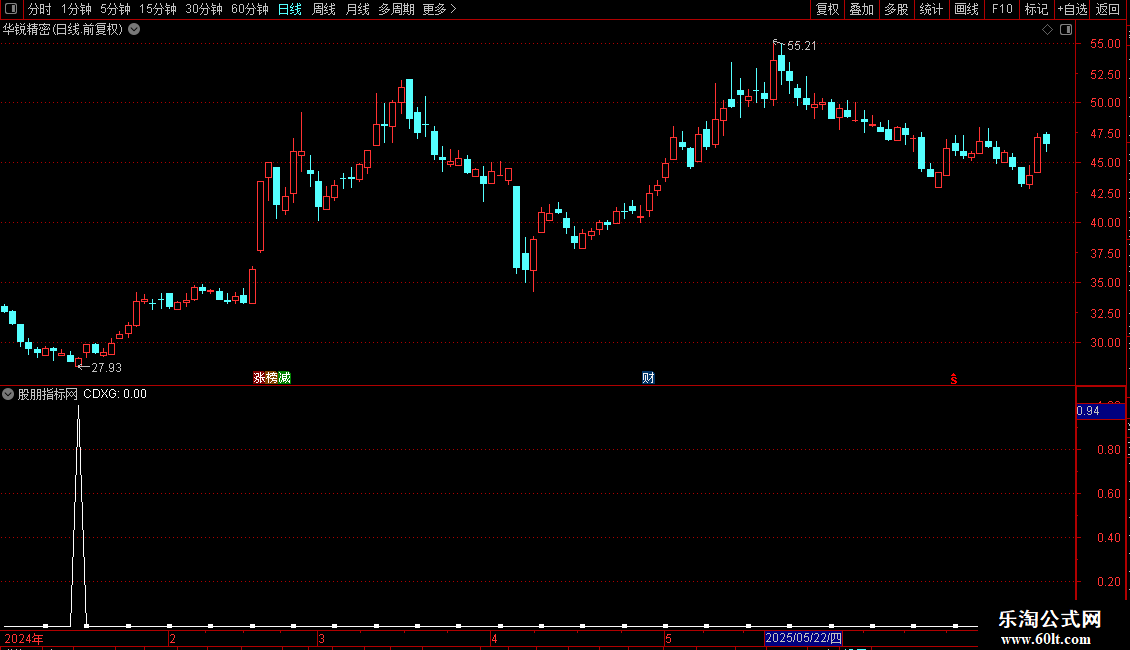Switch to 分时 intraday view
This screenshot has height=650, width=1130.
coord(40,9)
